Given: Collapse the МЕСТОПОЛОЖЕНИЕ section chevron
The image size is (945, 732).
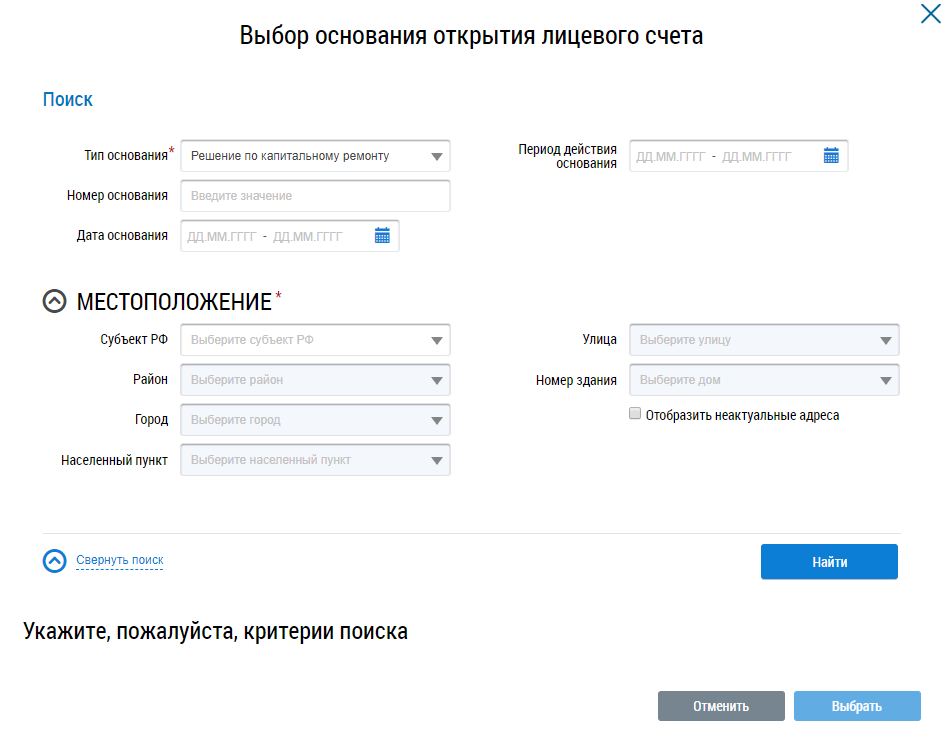Looking at the screenshot, I should pyautogui.click(x=55, y=301).
